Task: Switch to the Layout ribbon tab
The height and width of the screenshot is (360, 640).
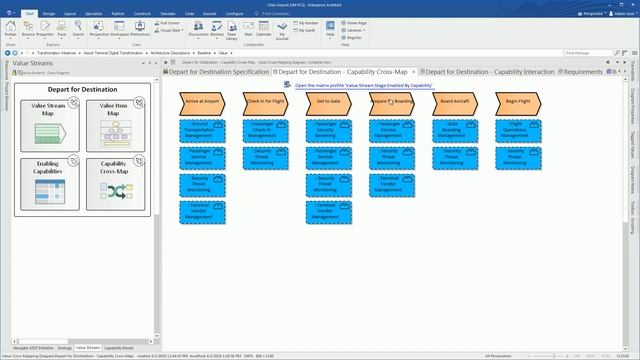Action: click(x=70, y=13)
